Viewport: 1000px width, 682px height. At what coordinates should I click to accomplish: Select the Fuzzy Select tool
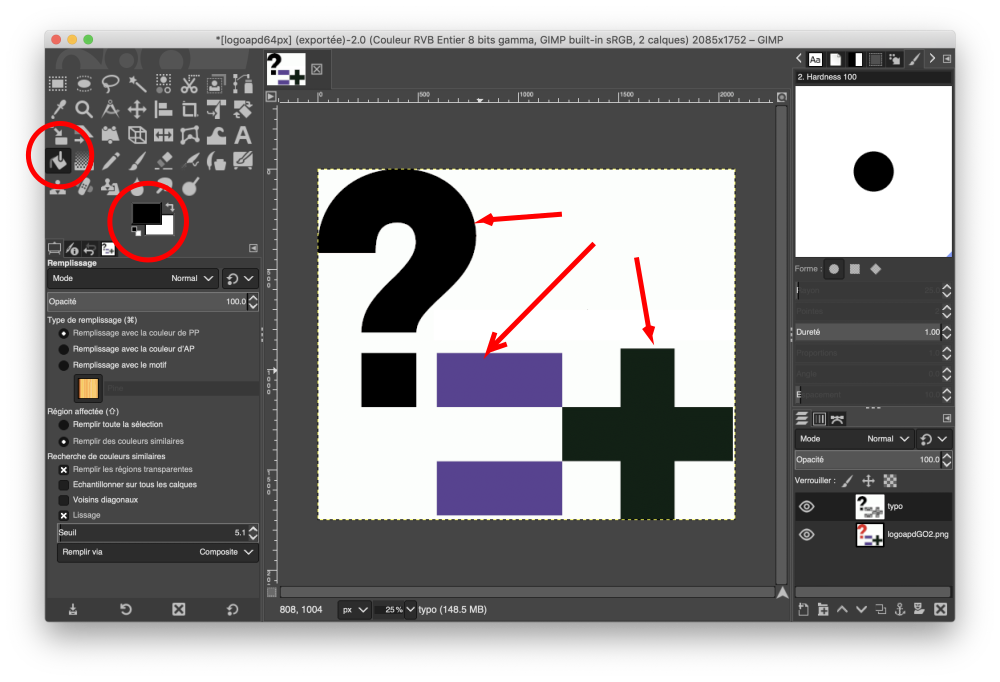pyautogui.click(x=138, y=83)
